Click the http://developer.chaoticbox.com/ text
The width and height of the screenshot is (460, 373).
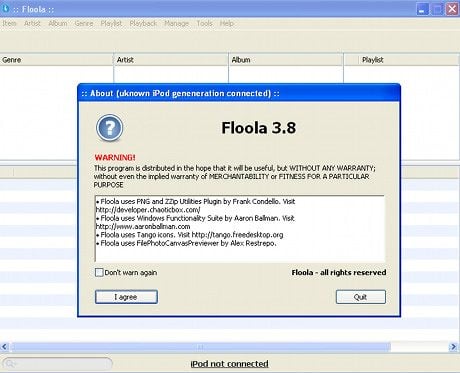[148, 210]
